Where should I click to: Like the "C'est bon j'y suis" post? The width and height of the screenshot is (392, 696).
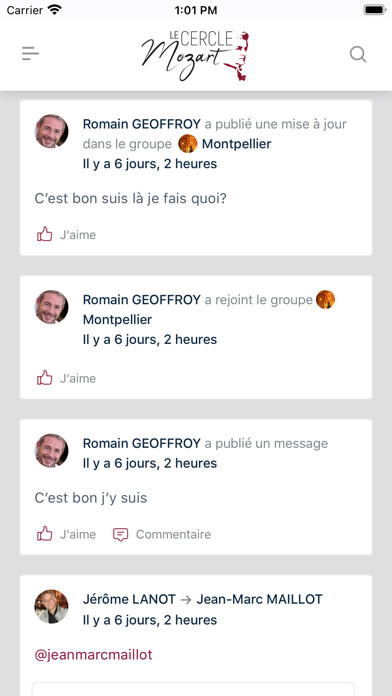pos(44,534)
